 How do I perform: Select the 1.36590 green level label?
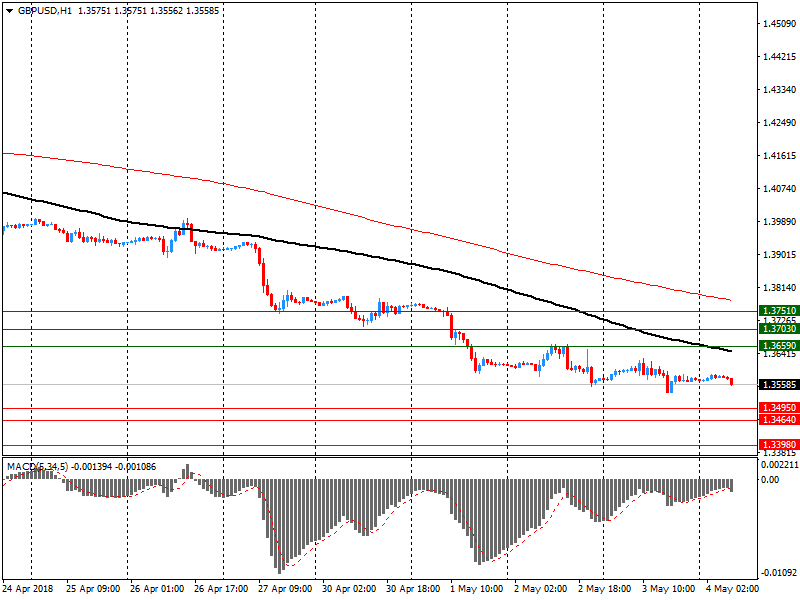coord(779,346)
